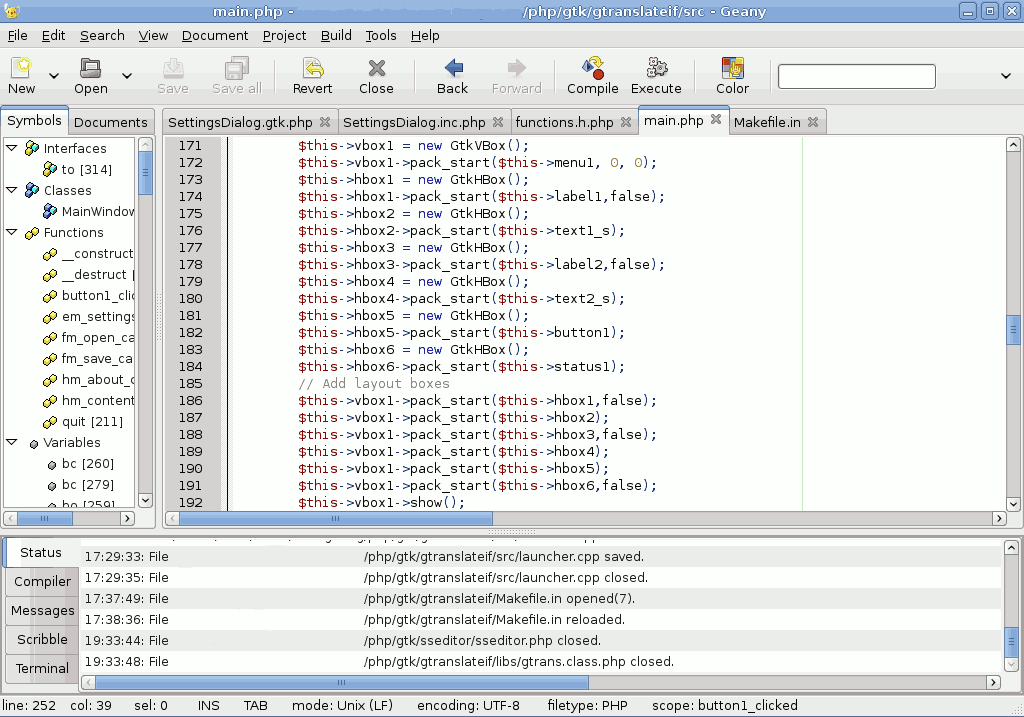Screen dimensions: 1024x717
Task: Collapse the Variables tree node
Action: click(x=11, y=442)
